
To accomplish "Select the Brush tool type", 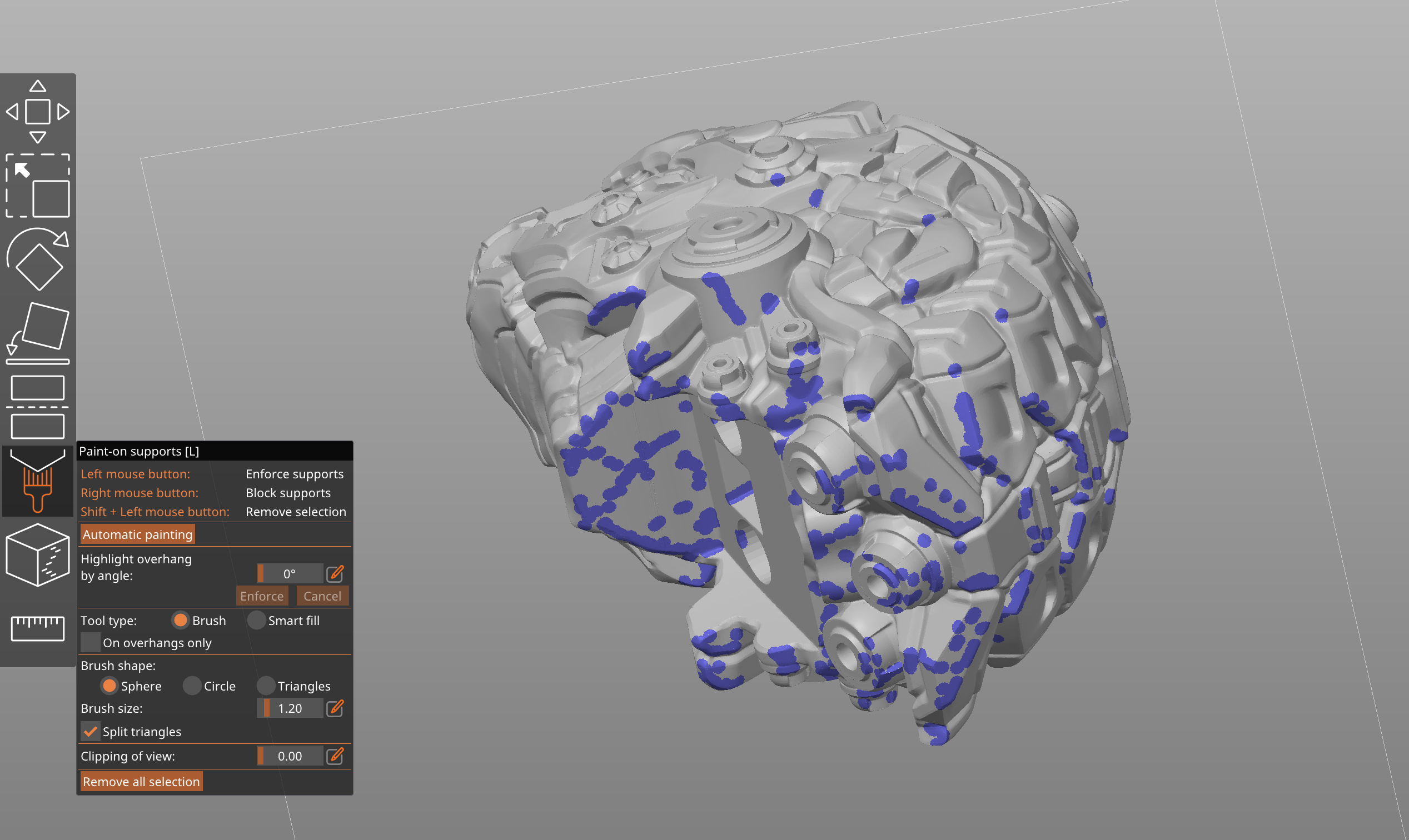I will point(180,621).
